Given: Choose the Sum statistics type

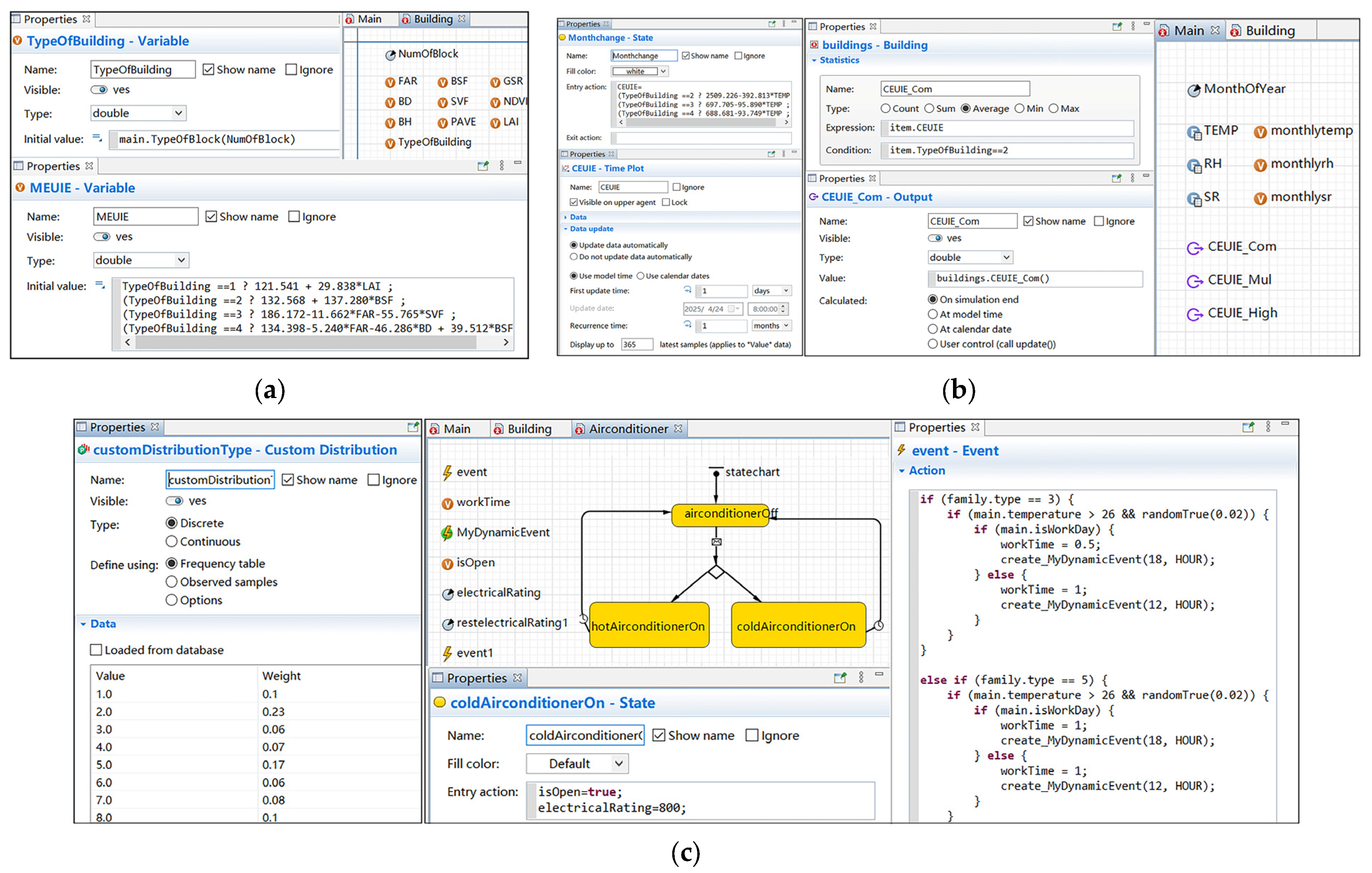Looking at the screenshot, I should [x=929, y=108].
